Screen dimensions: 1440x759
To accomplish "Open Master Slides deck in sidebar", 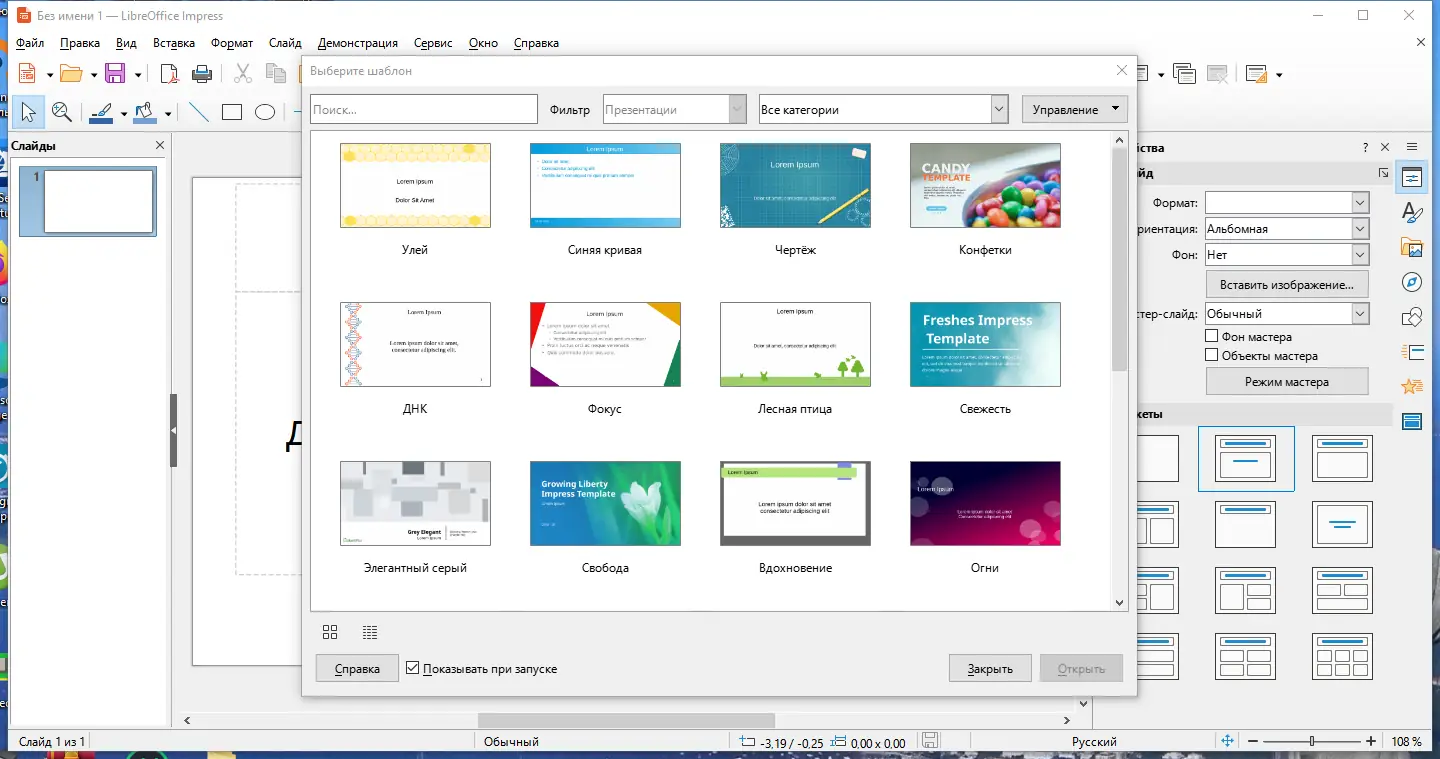I will (1412, 421).
